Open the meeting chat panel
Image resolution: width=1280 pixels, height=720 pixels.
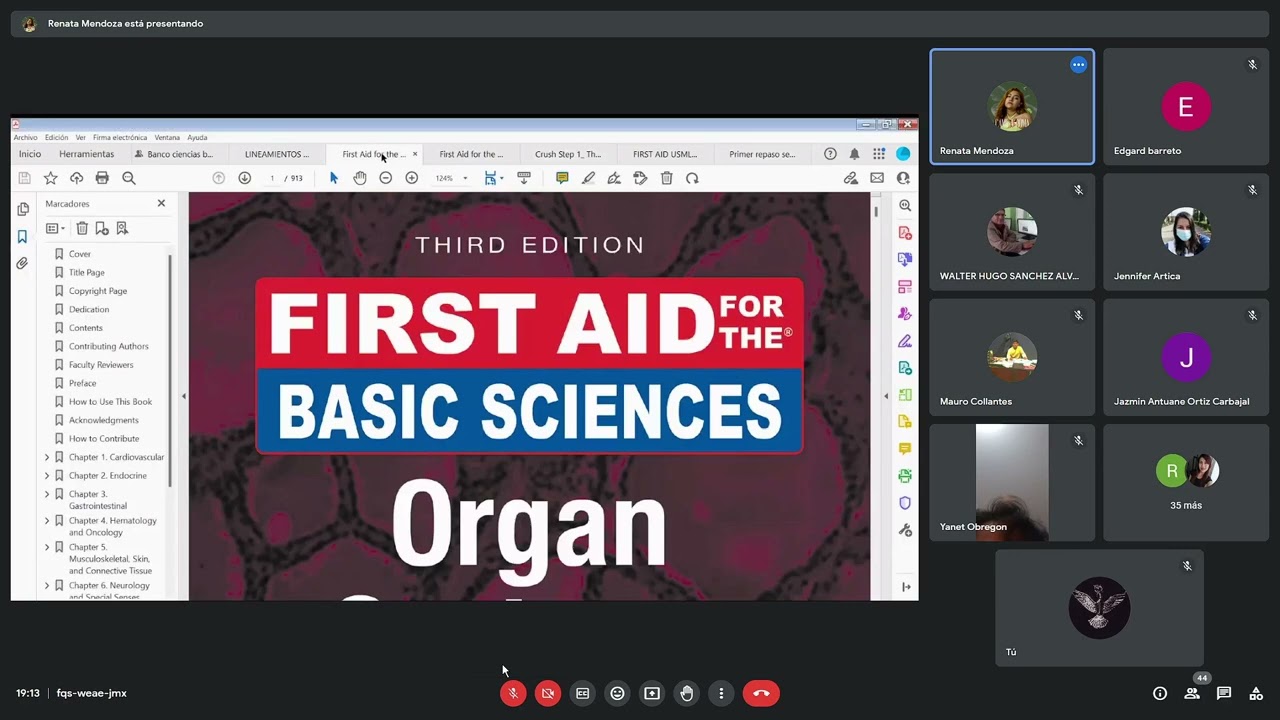(1224, 693)
